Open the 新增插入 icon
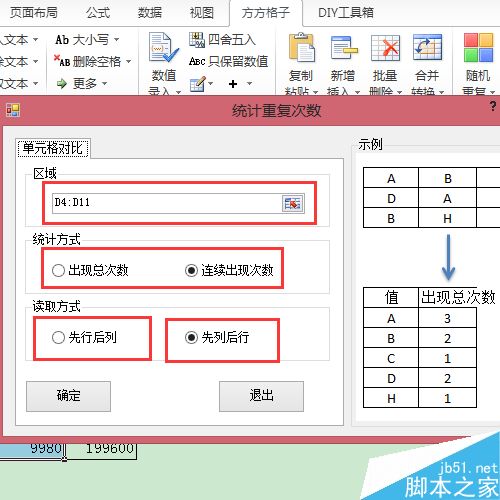 (x=343, y=48)
